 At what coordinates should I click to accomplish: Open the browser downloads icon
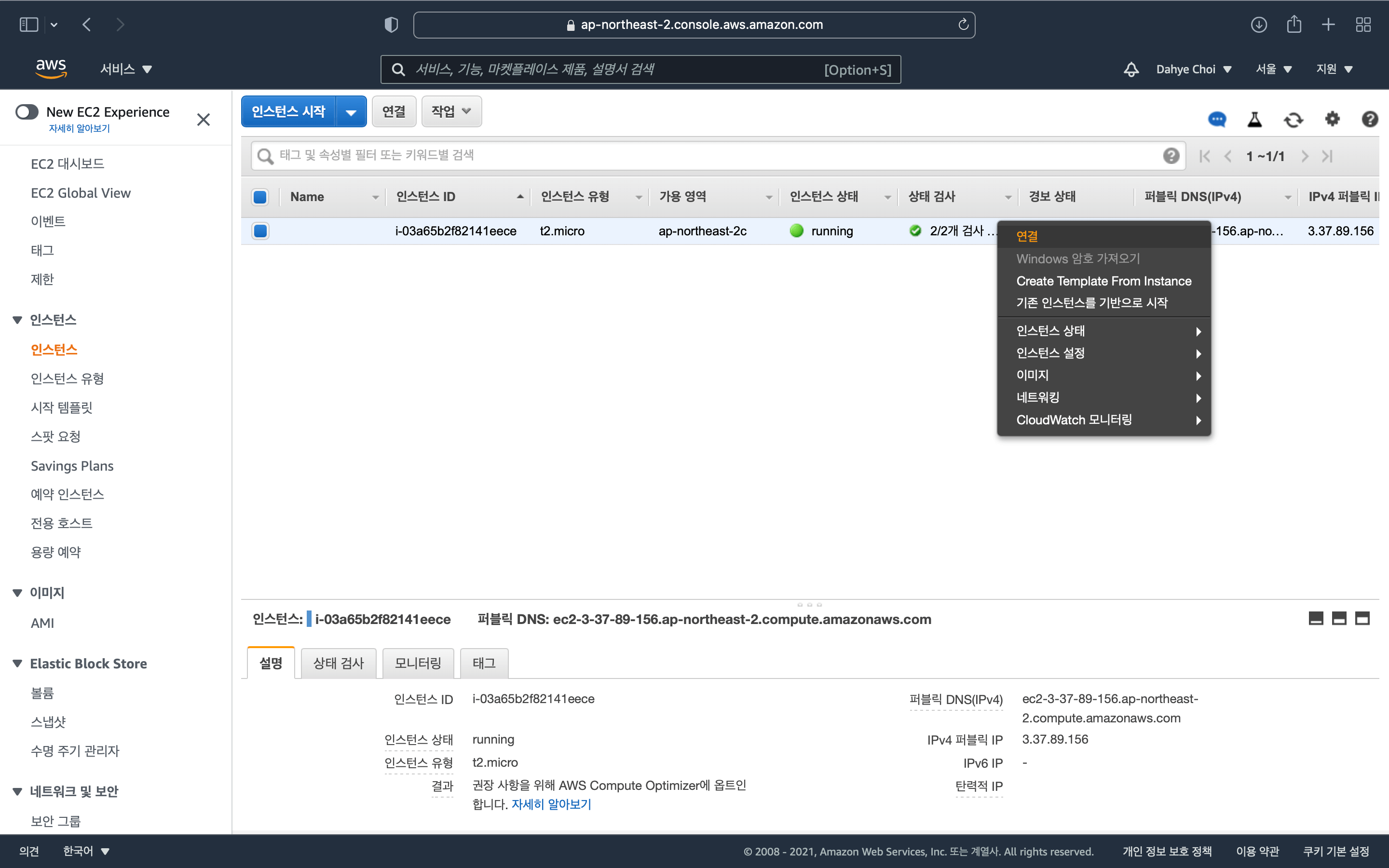coord(1259,25)
